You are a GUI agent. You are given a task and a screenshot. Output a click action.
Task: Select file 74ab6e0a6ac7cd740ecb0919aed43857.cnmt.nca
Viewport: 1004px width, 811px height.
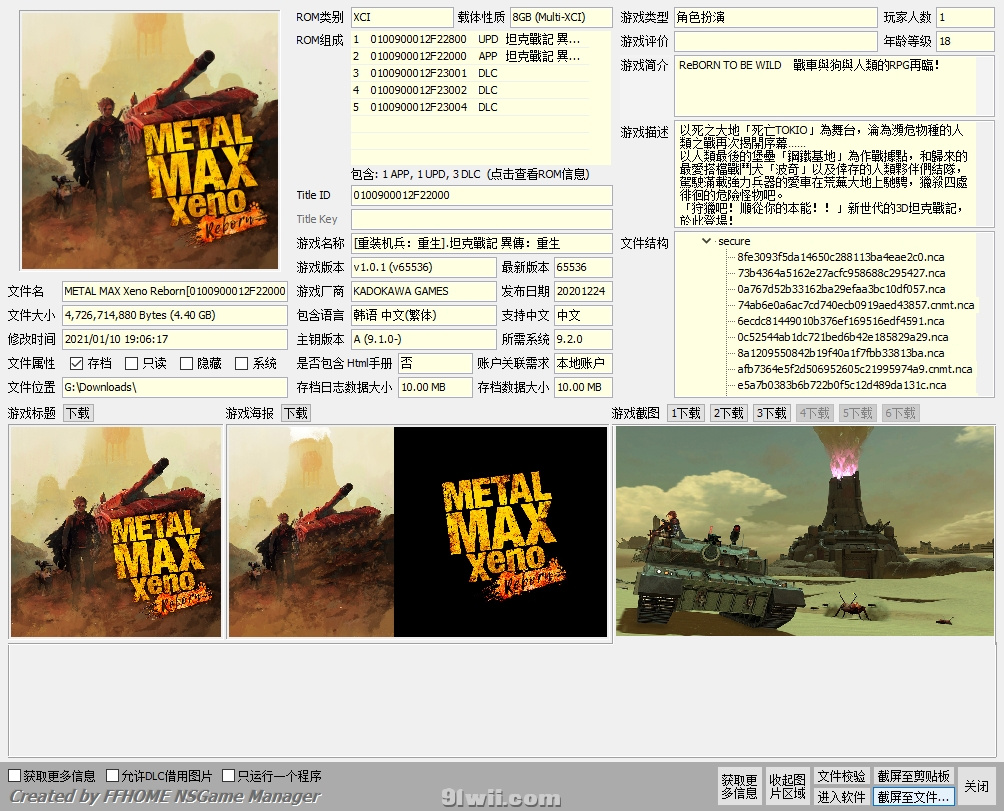coord(855,305)
